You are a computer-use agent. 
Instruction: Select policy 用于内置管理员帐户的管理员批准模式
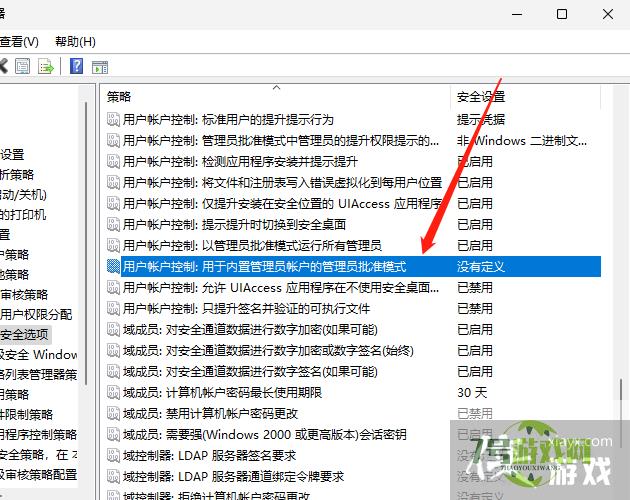tap(264, 266)
